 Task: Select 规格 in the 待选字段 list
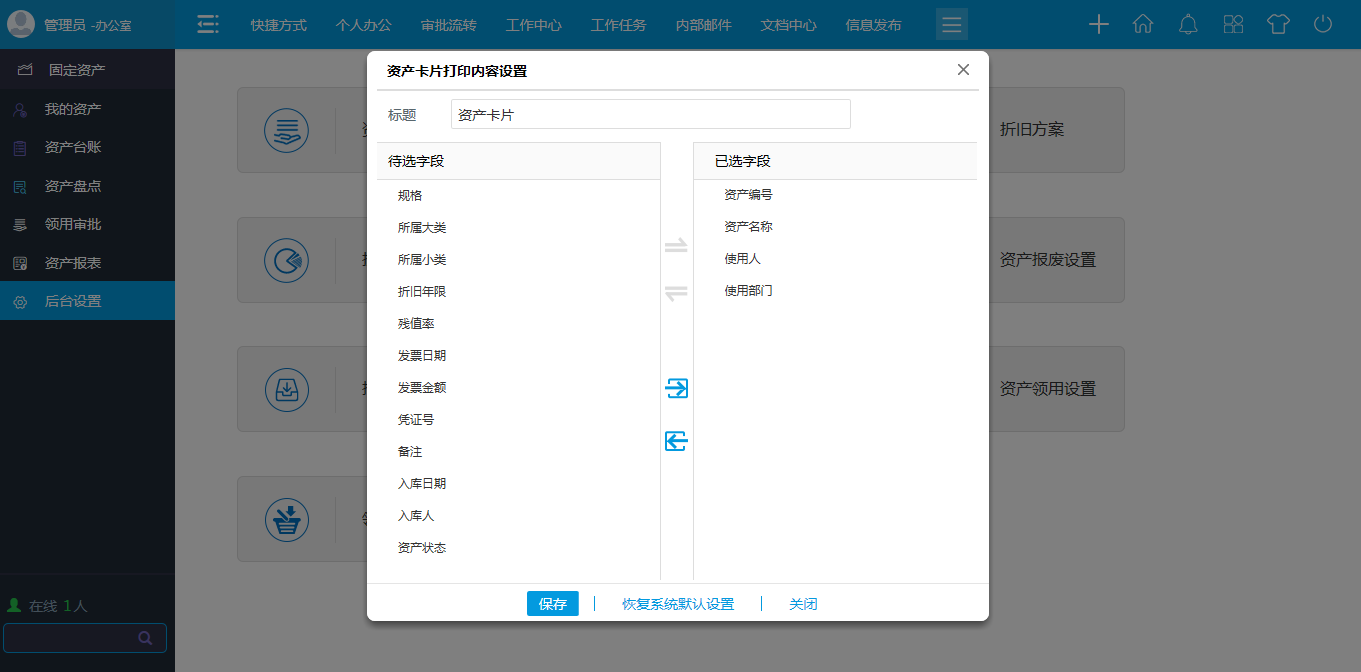tap(409, 195)
